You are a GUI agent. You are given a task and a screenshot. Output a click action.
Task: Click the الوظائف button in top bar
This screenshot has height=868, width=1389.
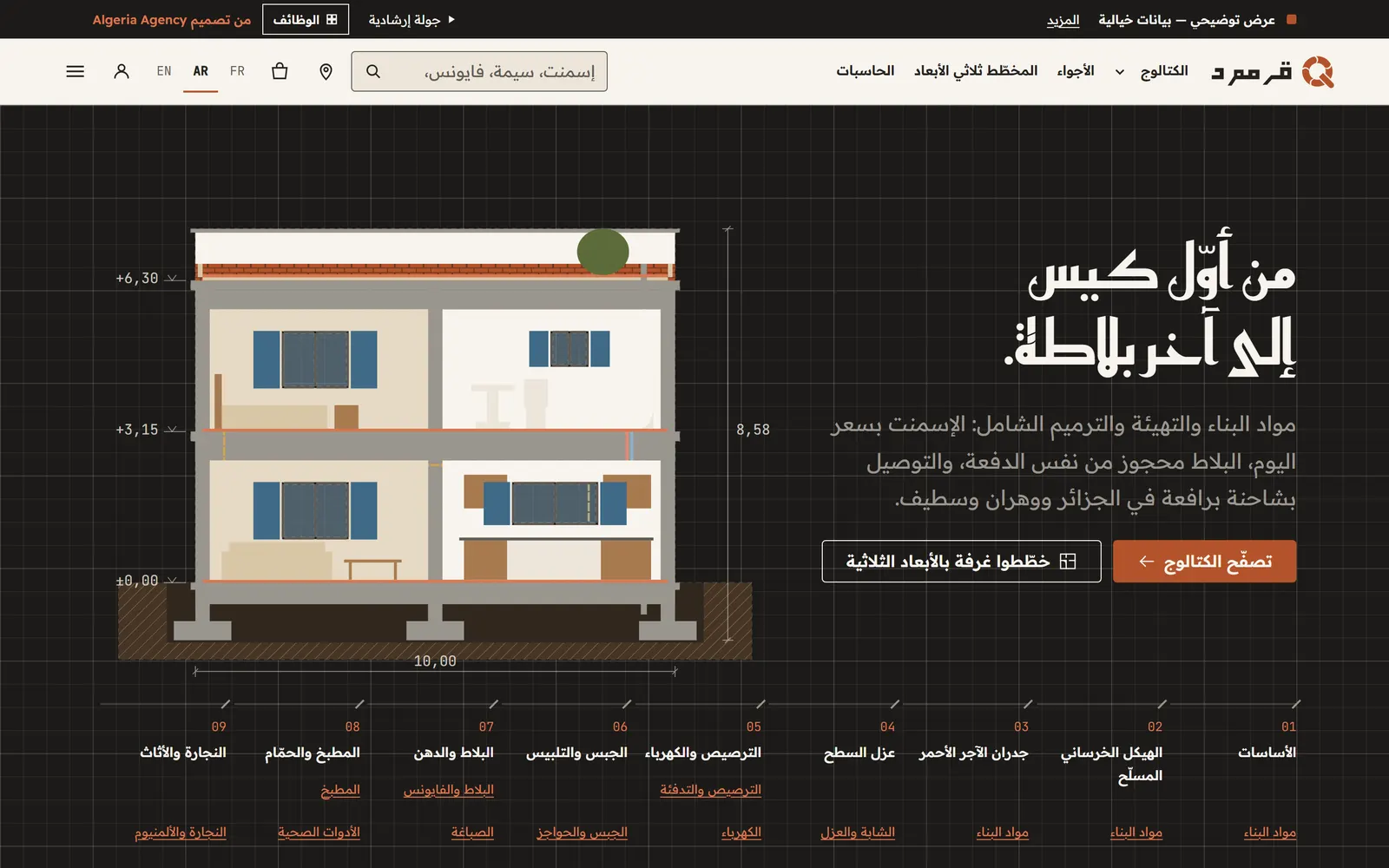[x=305, y=19]
